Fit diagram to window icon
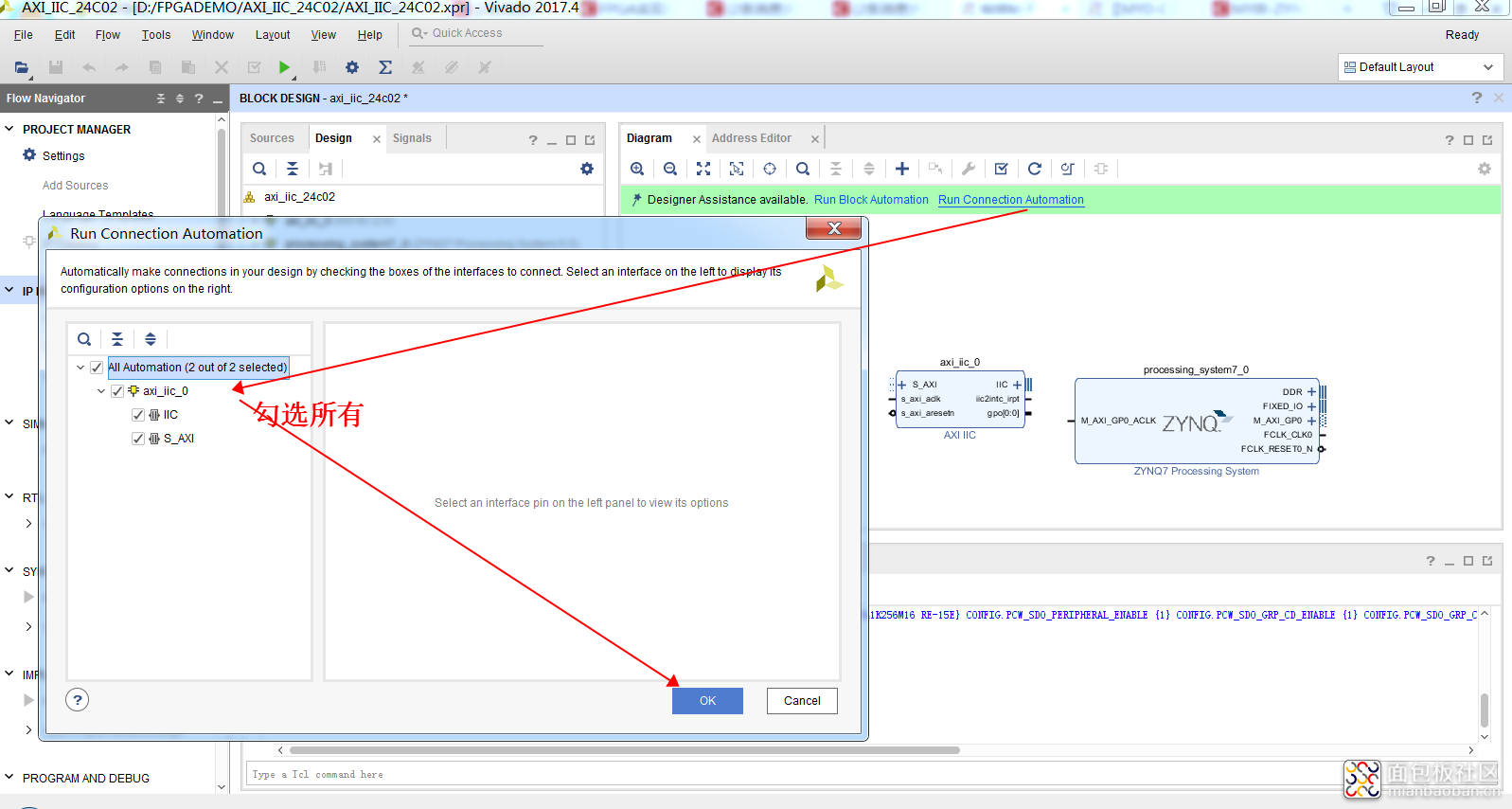The width and height of the screenshot is (1512, 809). (703, 169)
